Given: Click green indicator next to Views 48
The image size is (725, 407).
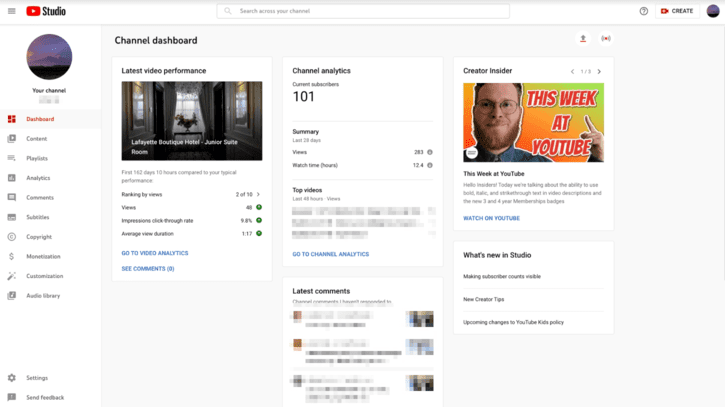Looking at the screenshot, I should click(259, 207).
